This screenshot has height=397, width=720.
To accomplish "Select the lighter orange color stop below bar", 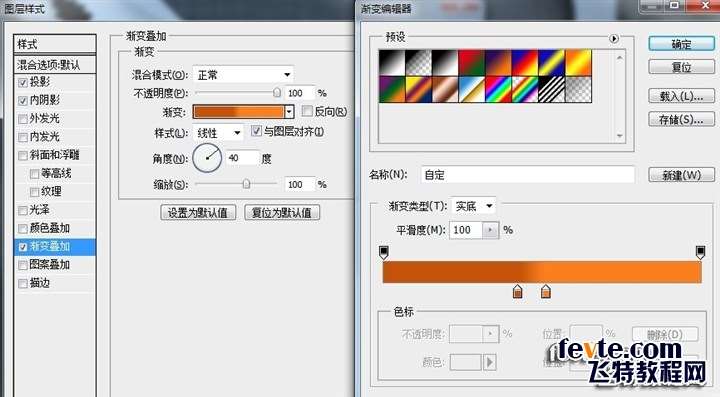I will pyautogui.click(x=546, y=291).
